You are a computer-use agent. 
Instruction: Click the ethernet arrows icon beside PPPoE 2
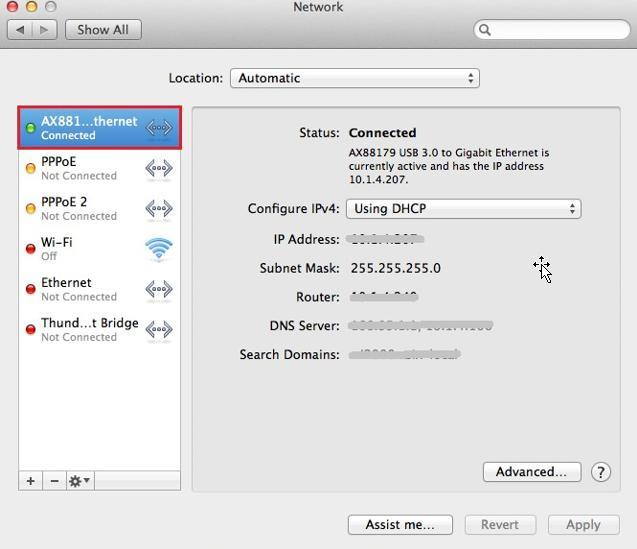coord(159,208)
